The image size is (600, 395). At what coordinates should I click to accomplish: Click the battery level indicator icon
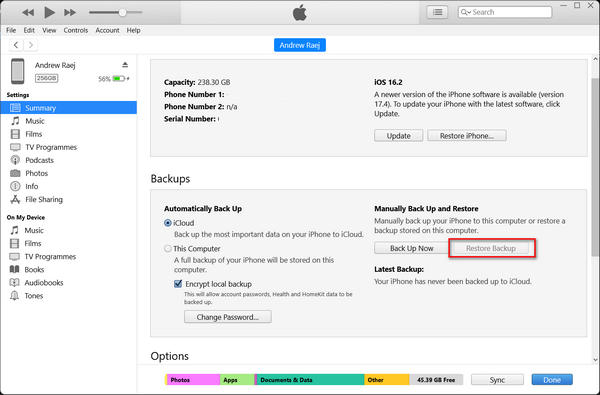click(119, 78)
